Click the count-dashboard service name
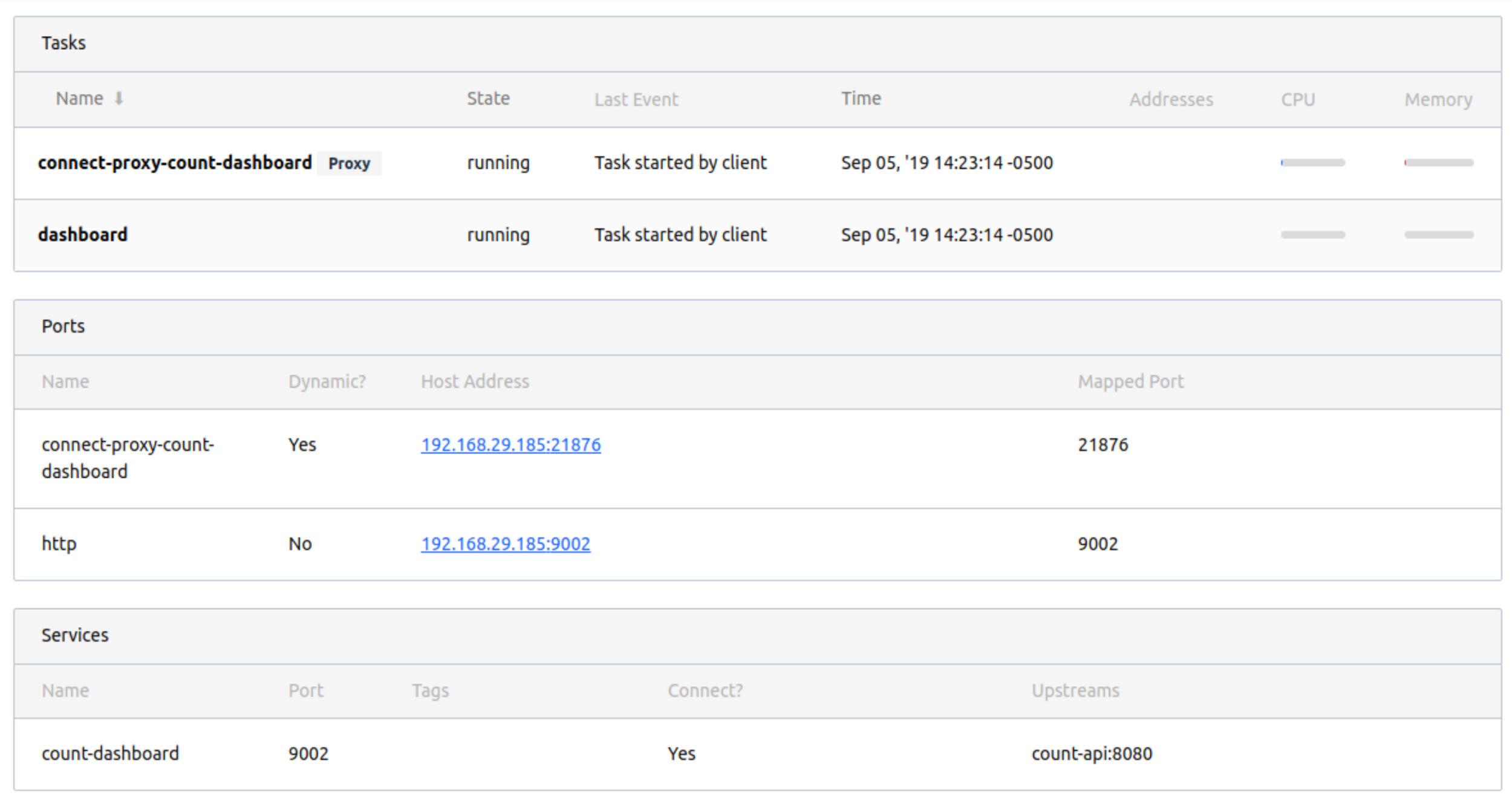The height and width of the screenshot is (804, 1512). click(110, 754)
